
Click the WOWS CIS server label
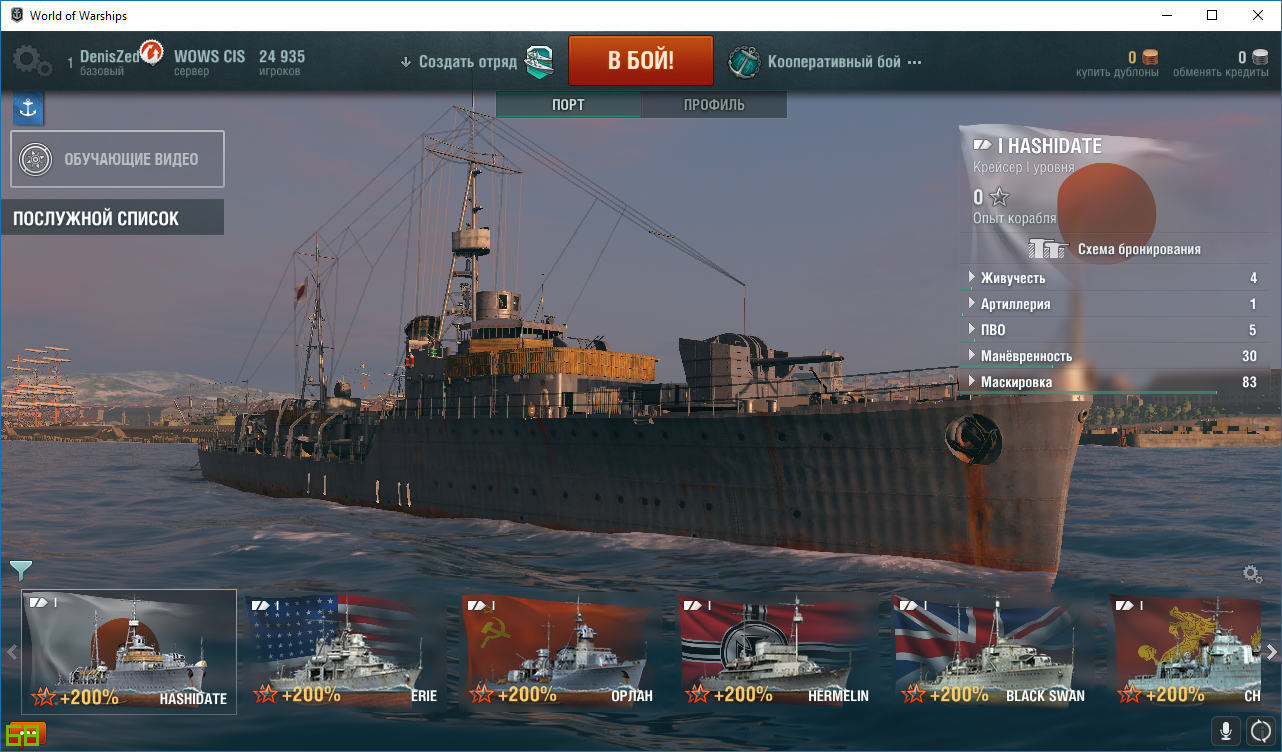pos(209,57)
